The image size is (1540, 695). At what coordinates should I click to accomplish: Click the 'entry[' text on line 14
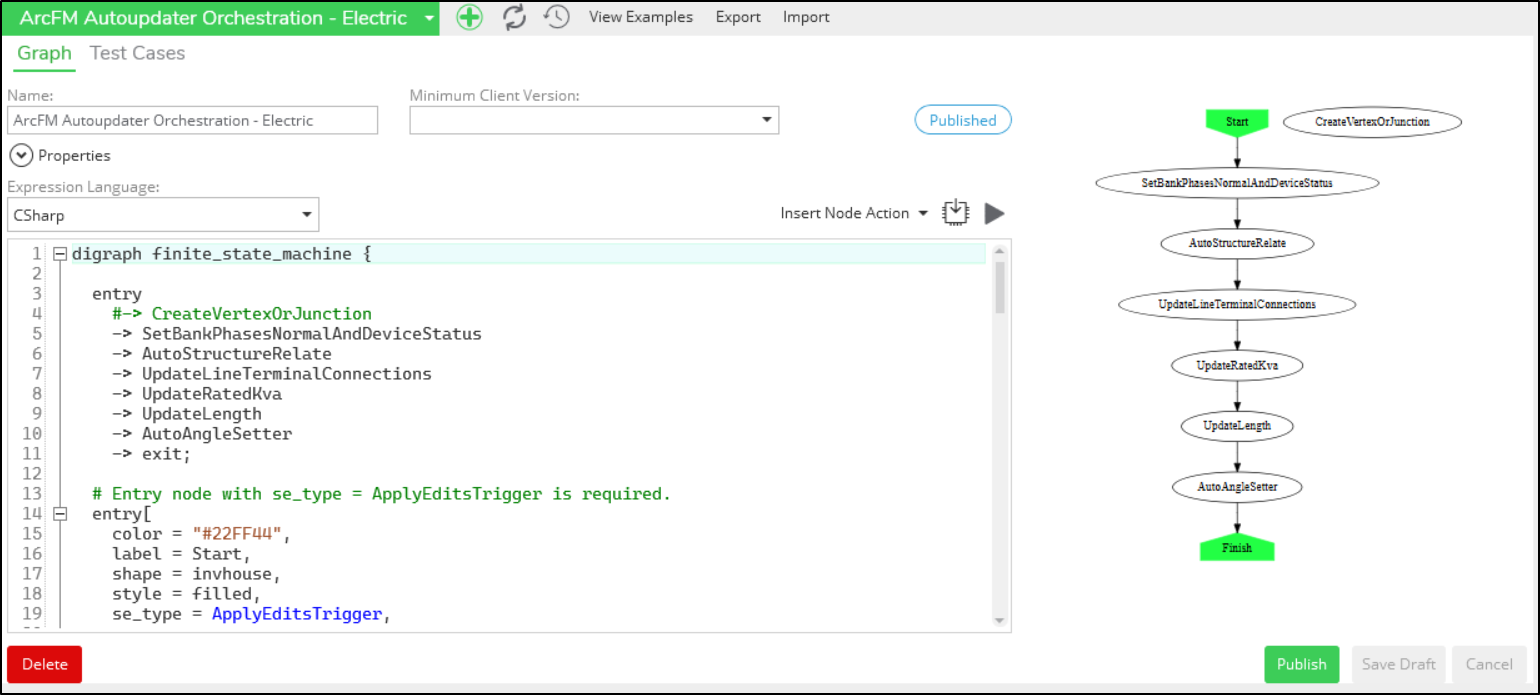tap(122, 514)
